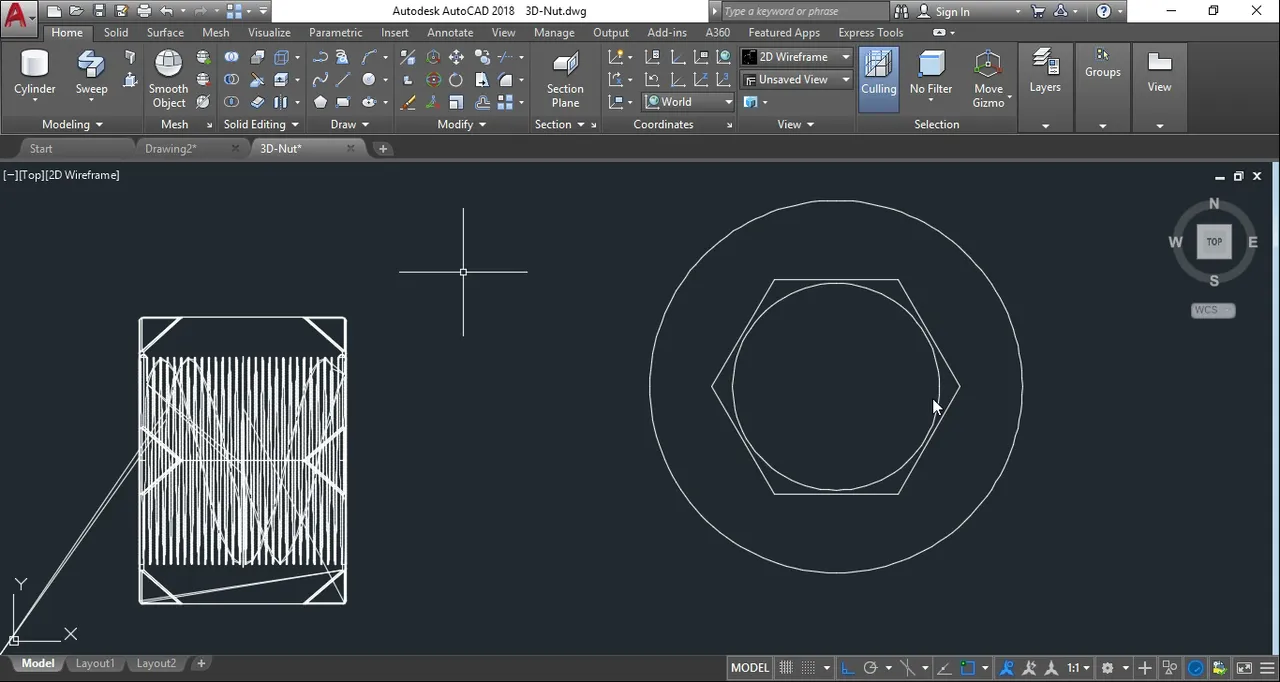Switch to the Visualize ribbon tab
The image size is (1280, 682).
coord(269,32)
